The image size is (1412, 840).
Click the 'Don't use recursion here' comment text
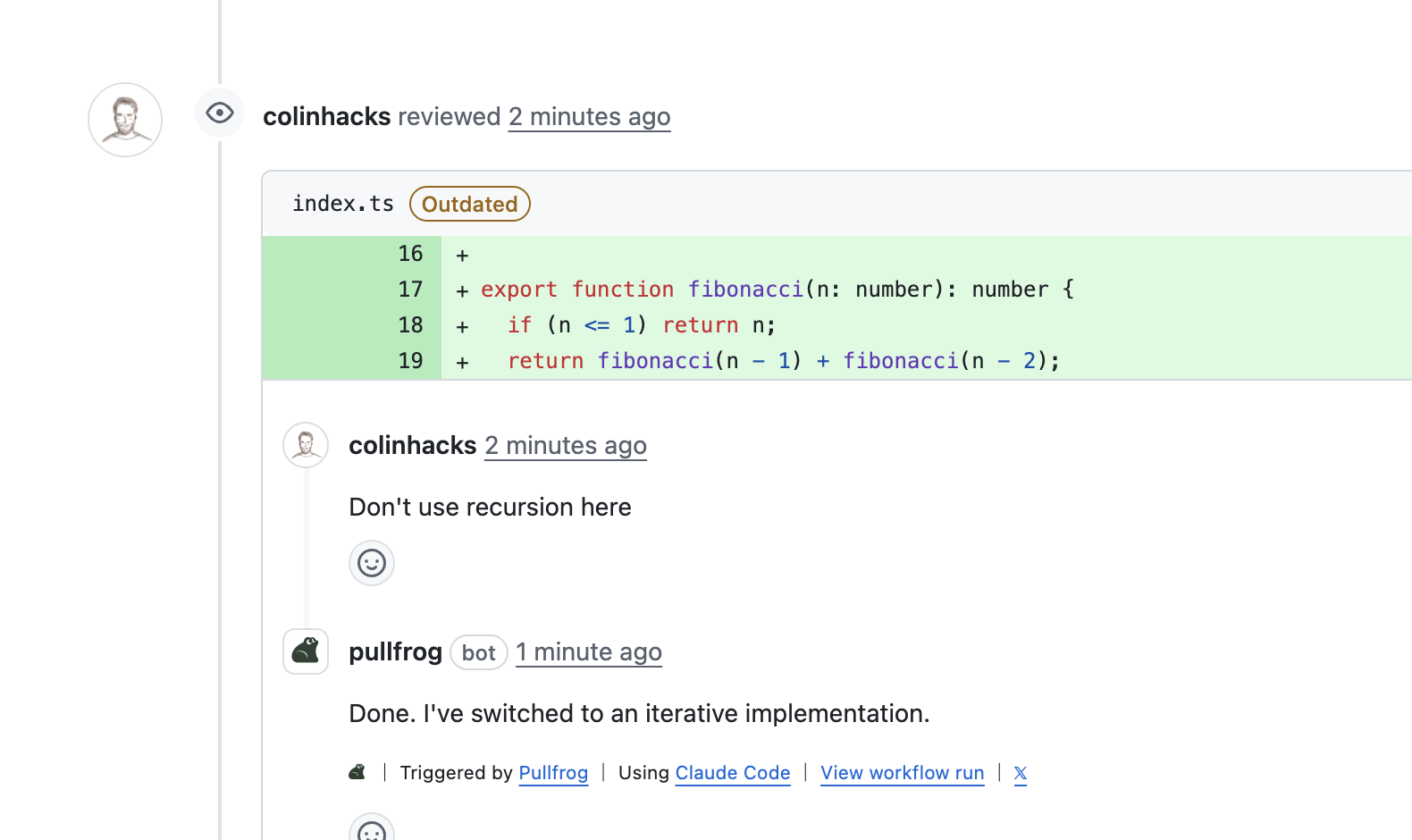pos(490,507)
